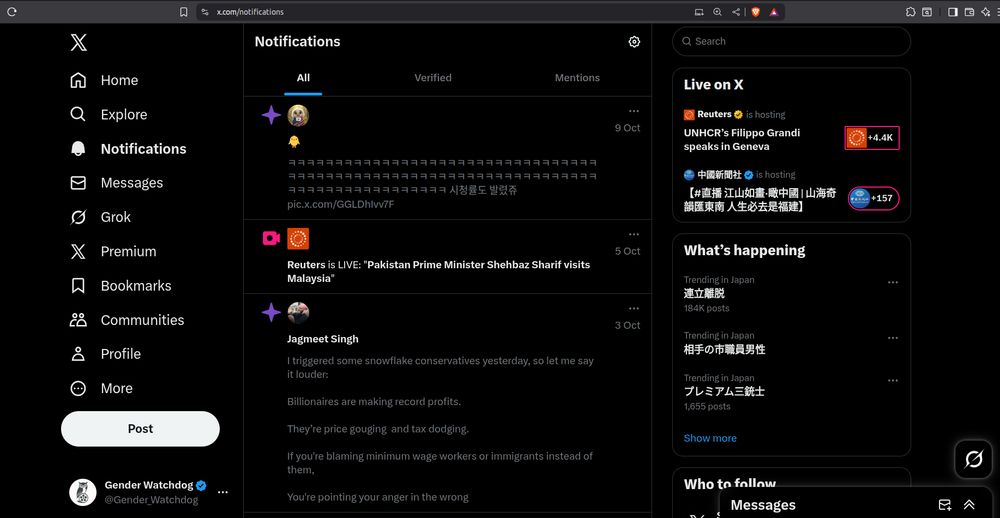Click the browser zoom icon

(717, 11)
